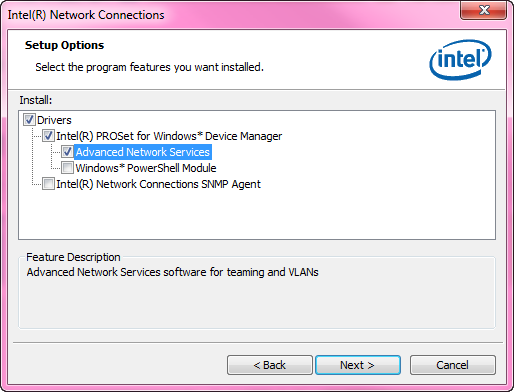Image resolution: width=514 pixels, height=392 pixels.
Task: Go to the next step with Next >
Action: coord(358,365)
